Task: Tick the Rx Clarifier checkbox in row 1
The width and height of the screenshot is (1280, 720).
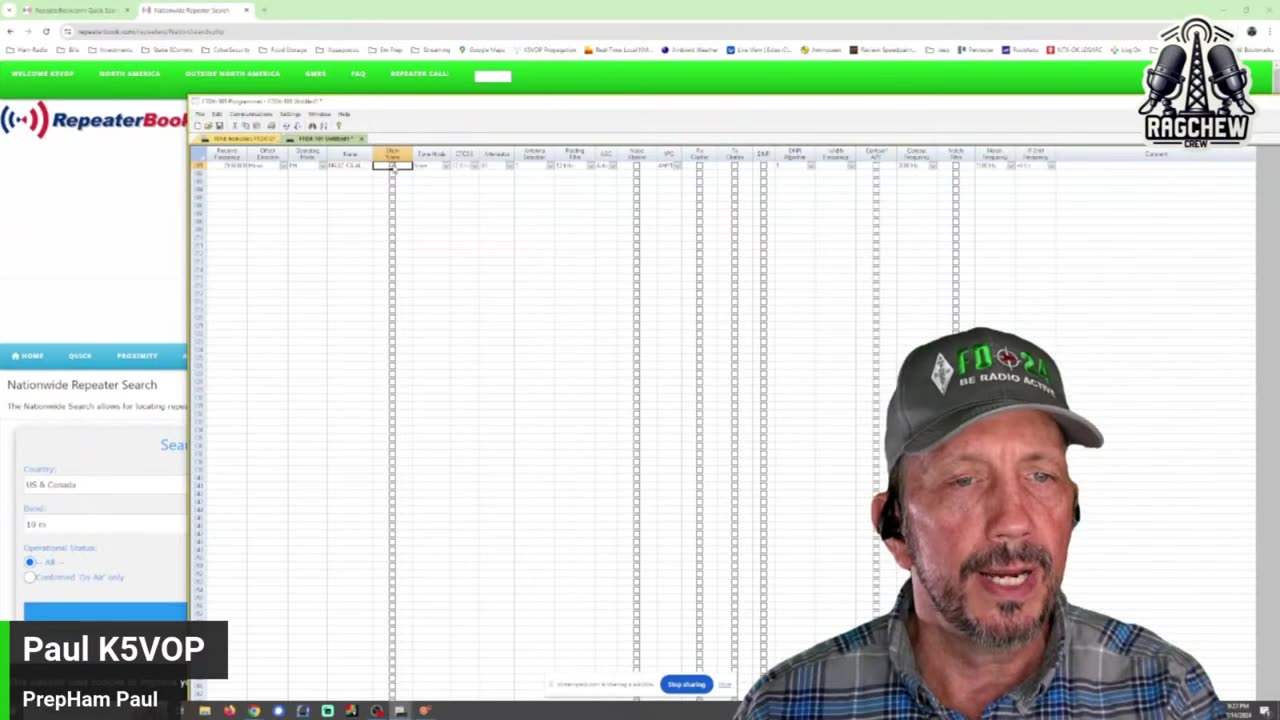Action: [699, 165]
